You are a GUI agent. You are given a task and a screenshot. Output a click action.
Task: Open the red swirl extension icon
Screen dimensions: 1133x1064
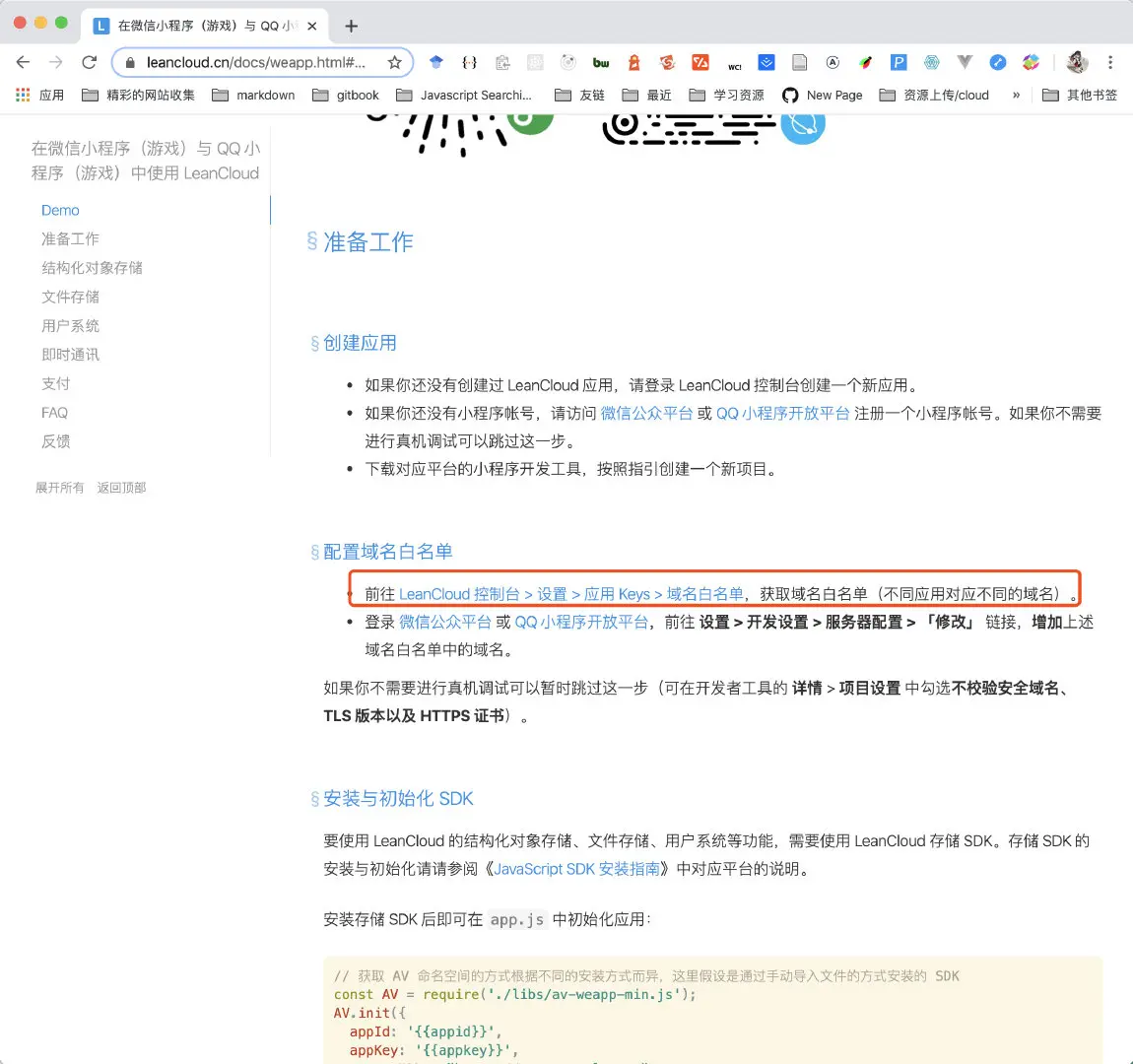[667, 63]
